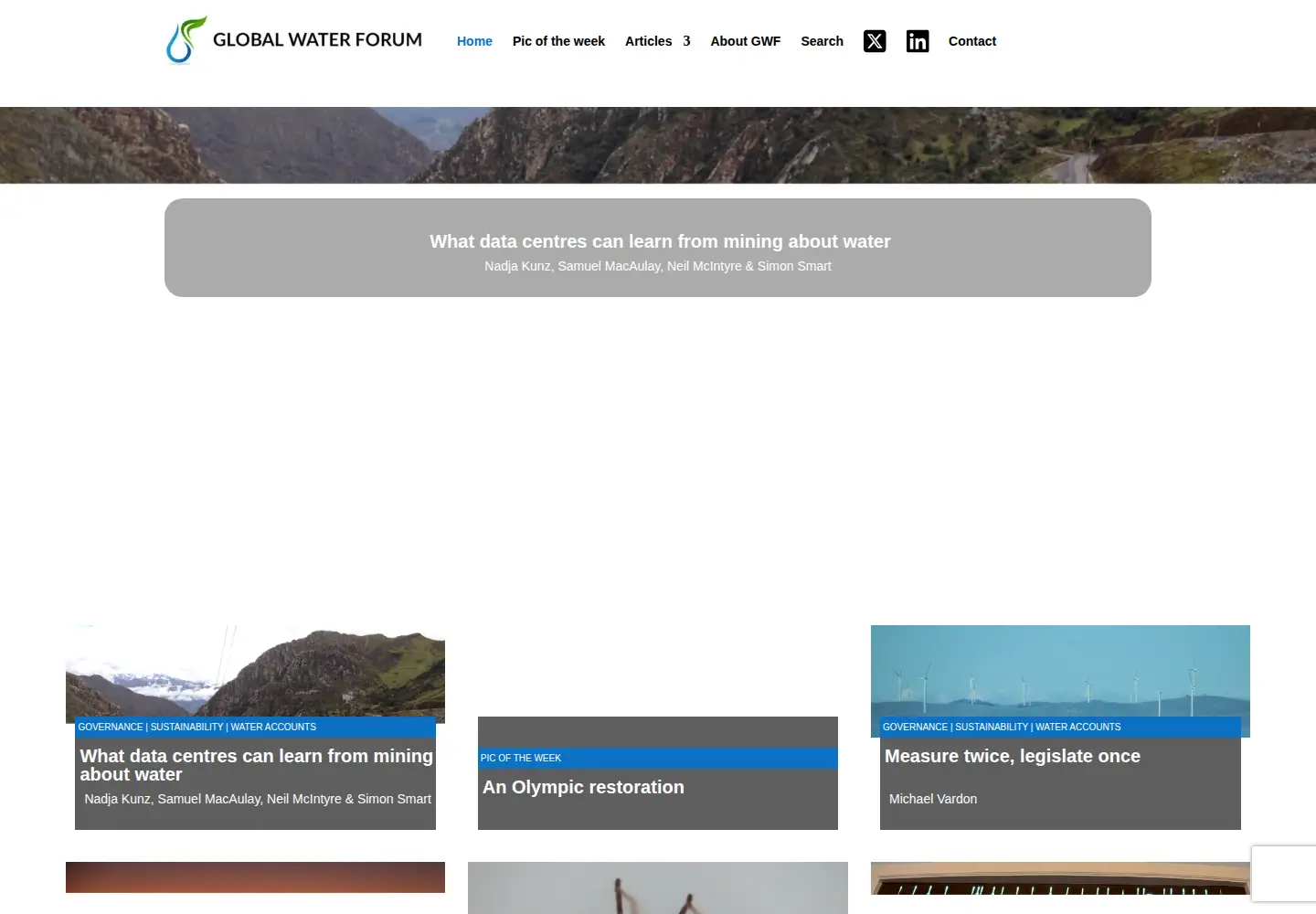The height and width of the screenshot is (914, 1316).
Task: Click 'Michael Vardon' author name
Action: [x=933, y=799]
